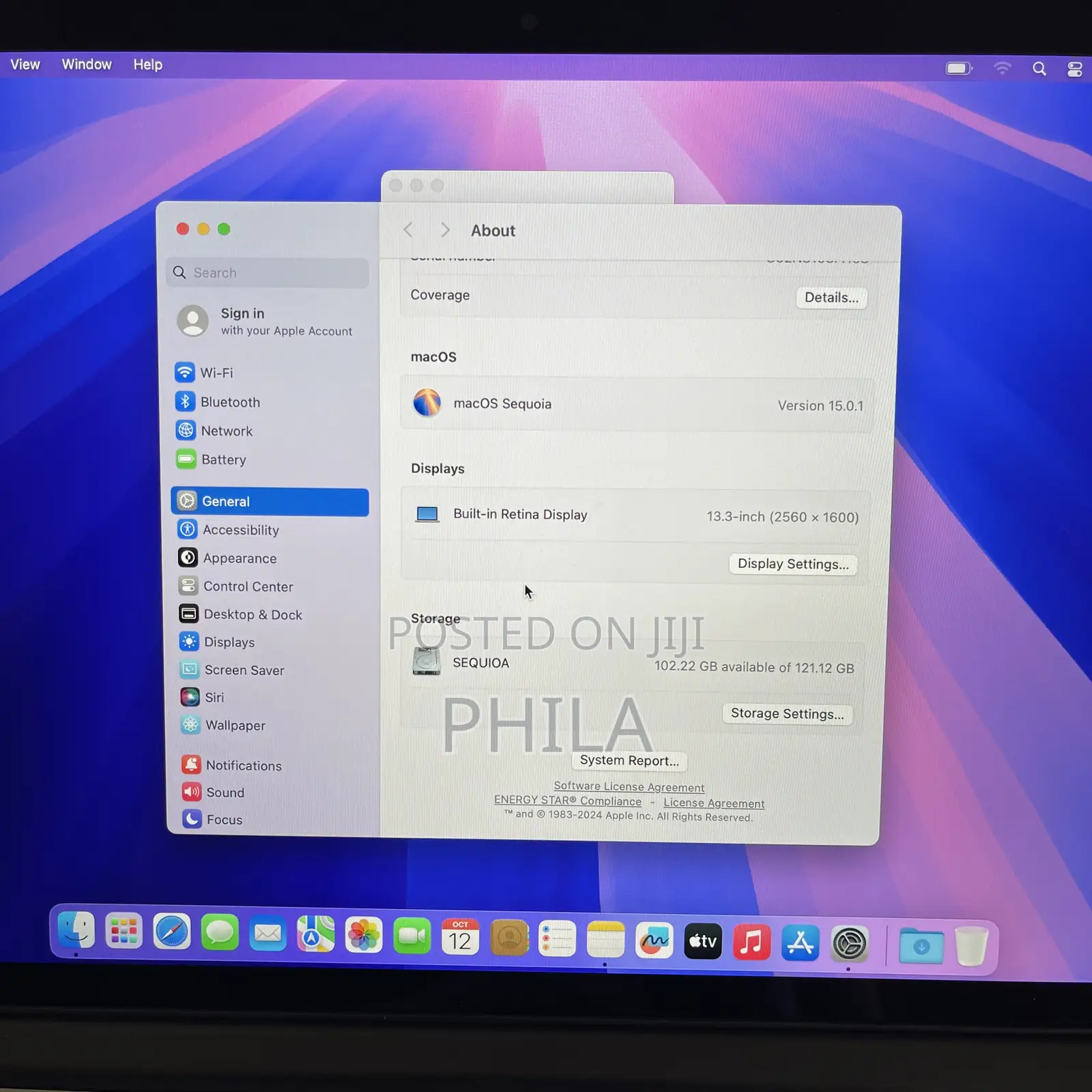1092x1092 pixels.
Task: Open Spotlight search in menu bar
Action: pos(1039,69)
